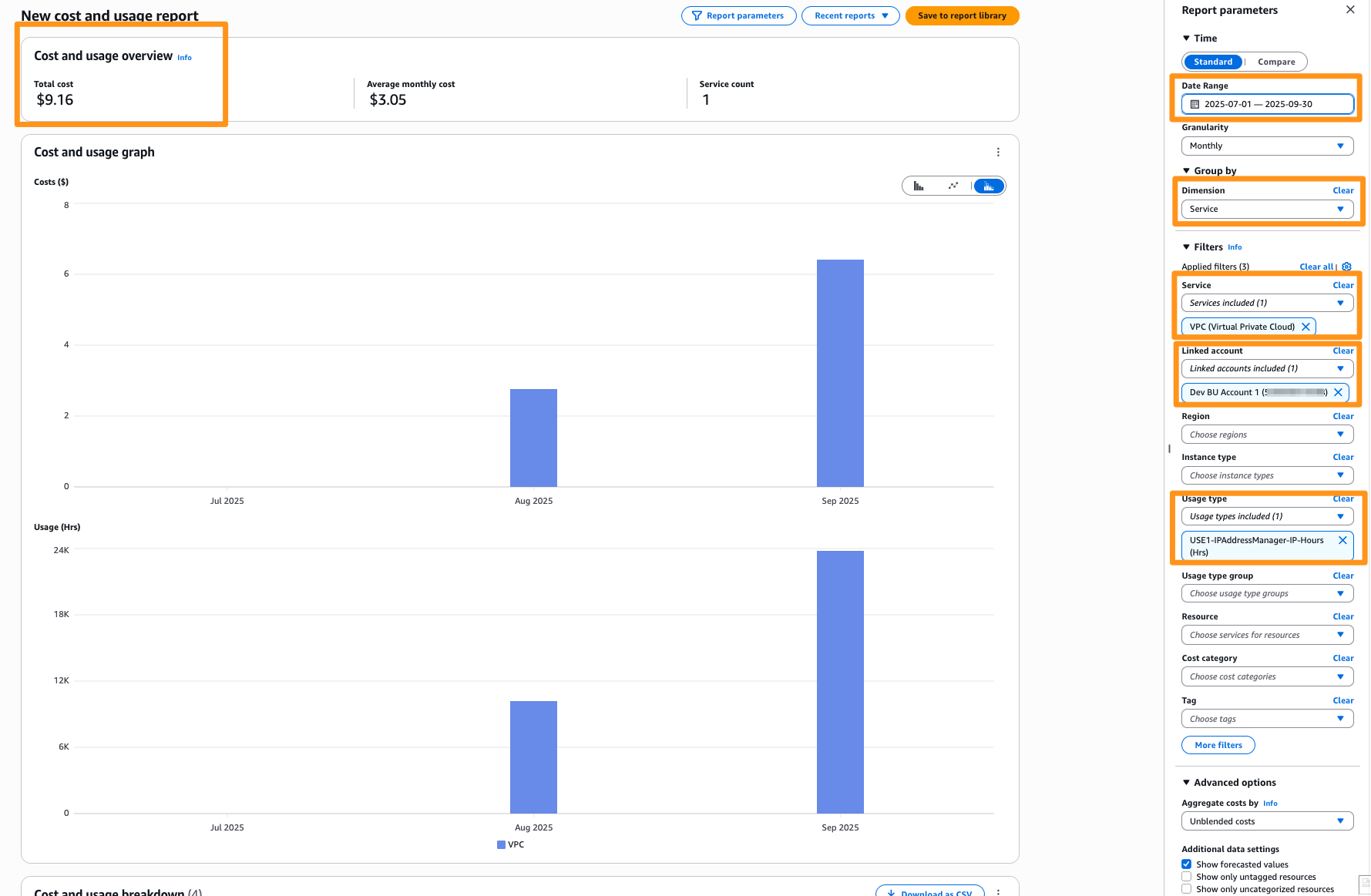Open the Recent reports dropdown

tap(850, 15)
